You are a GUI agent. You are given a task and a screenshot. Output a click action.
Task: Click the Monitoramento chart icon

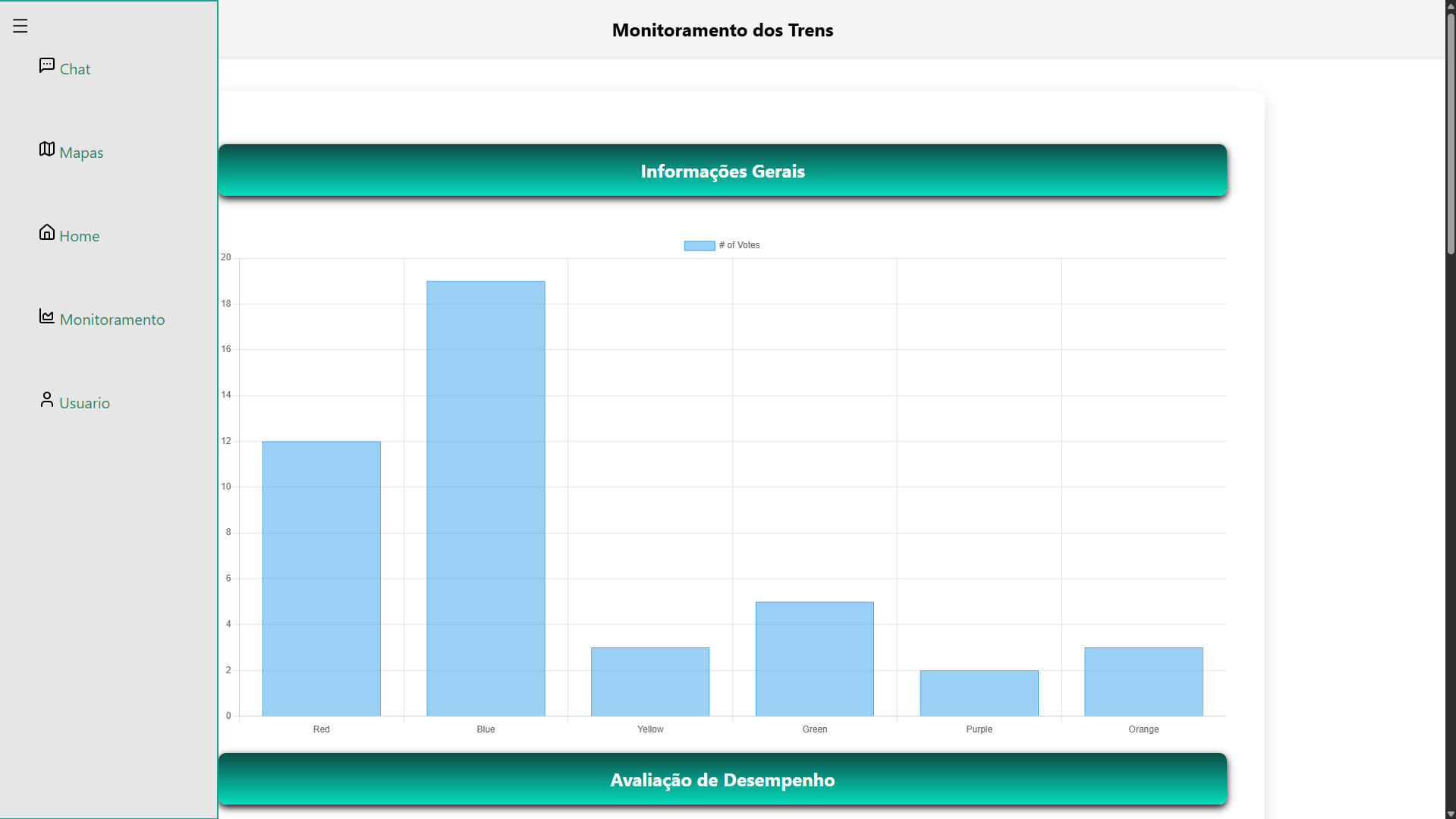coord(47,317)
